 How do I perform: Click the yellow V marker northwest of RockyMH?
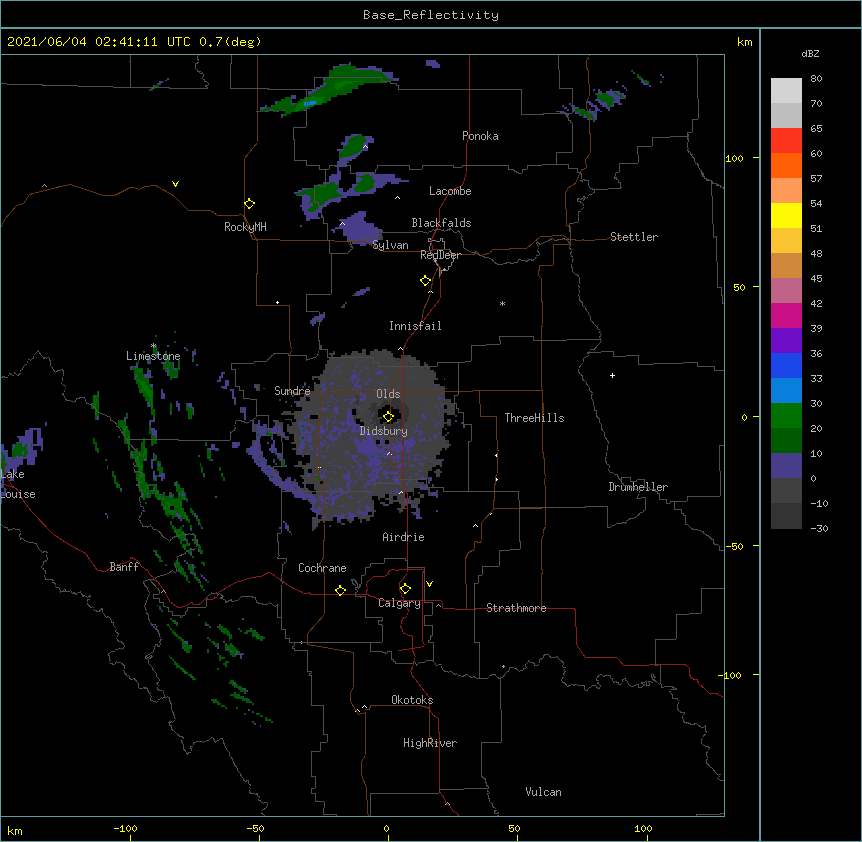pos(175,184)
